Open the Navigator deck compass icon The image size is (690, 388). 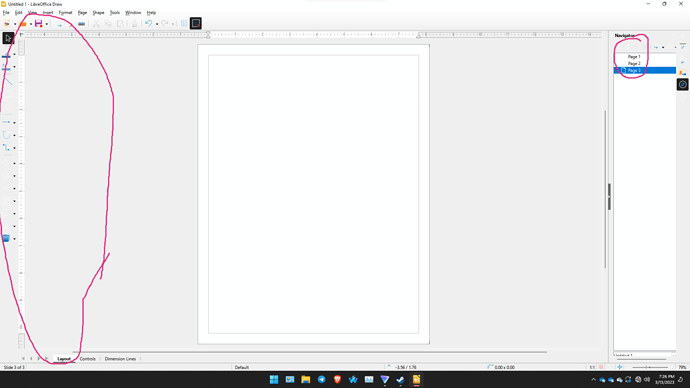[x=683, y=84]
